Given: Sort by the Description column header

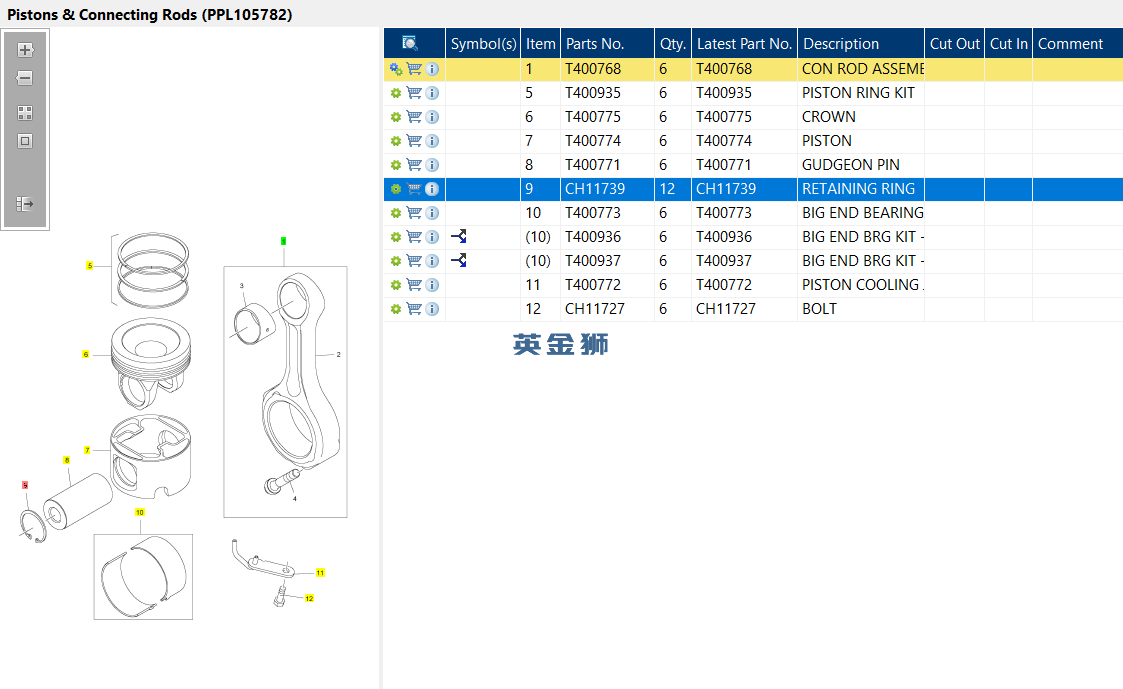Looking at the screenshot, I should pyautogui.click(x=861, y=44).
